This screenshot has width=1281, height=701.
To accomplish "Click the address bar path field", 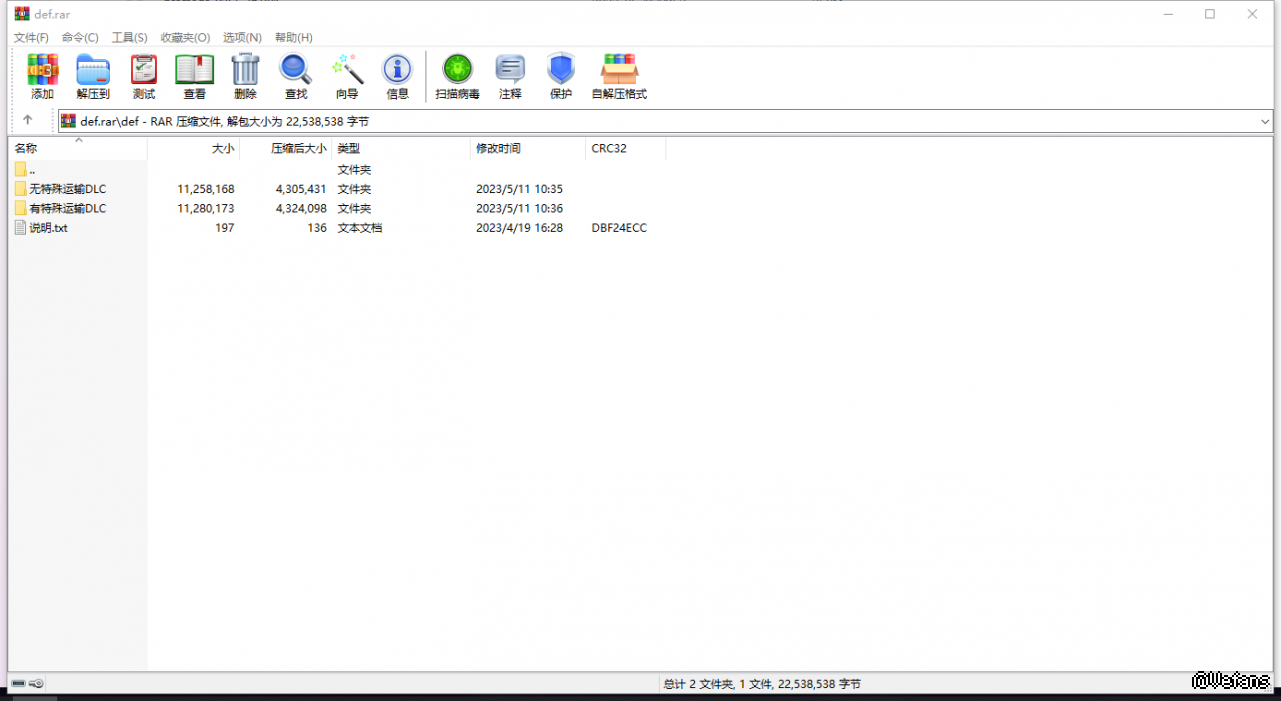I will coord(664,121).
